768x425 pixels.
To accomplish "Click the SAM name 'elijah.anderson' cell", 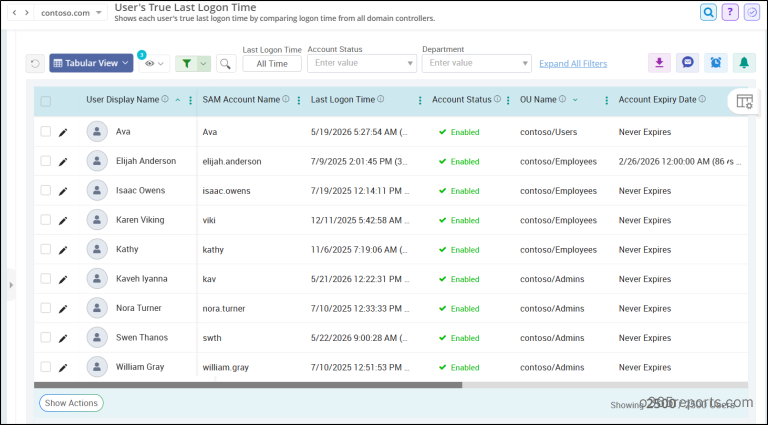I will click(x=232, y=162).
